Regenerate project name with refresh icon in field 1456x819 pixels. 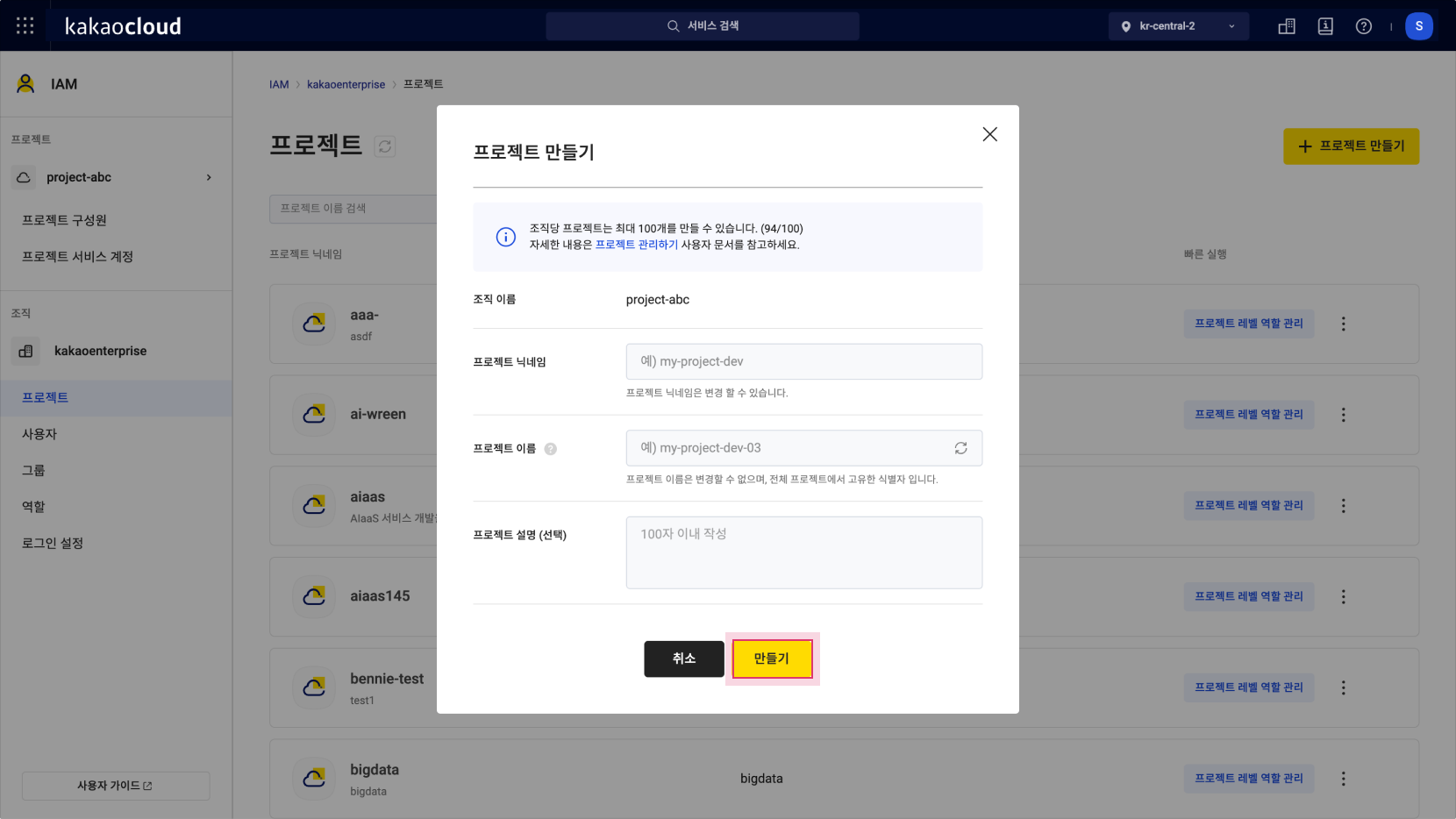(961, 448)
